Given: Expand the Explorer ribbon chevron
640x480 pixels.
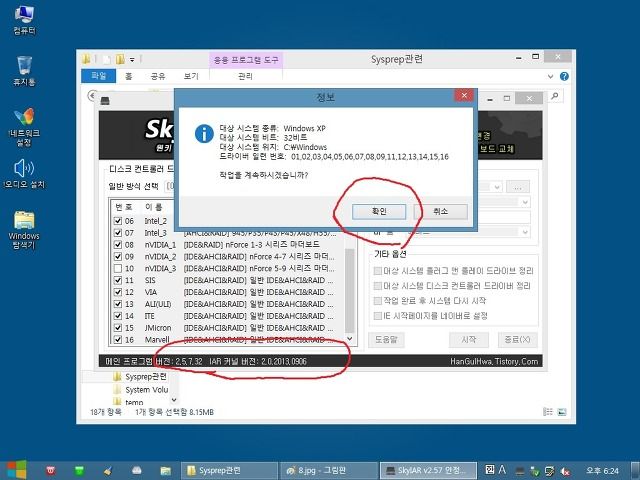Looking at the screenshot, I should click(x=550, y=76).
